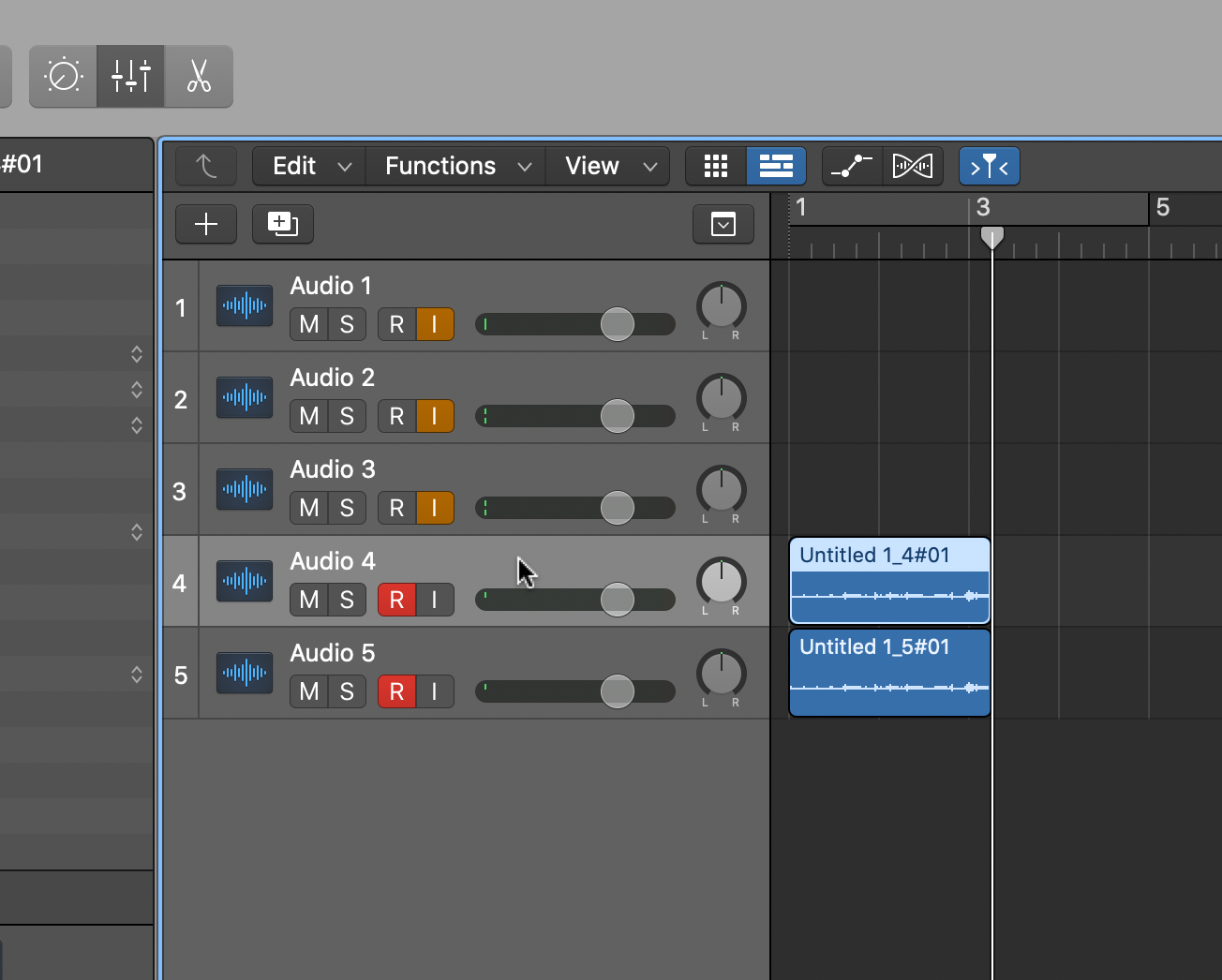Show automation curve button
This screenshot has height=980, width=1222.
click(852, 167)
